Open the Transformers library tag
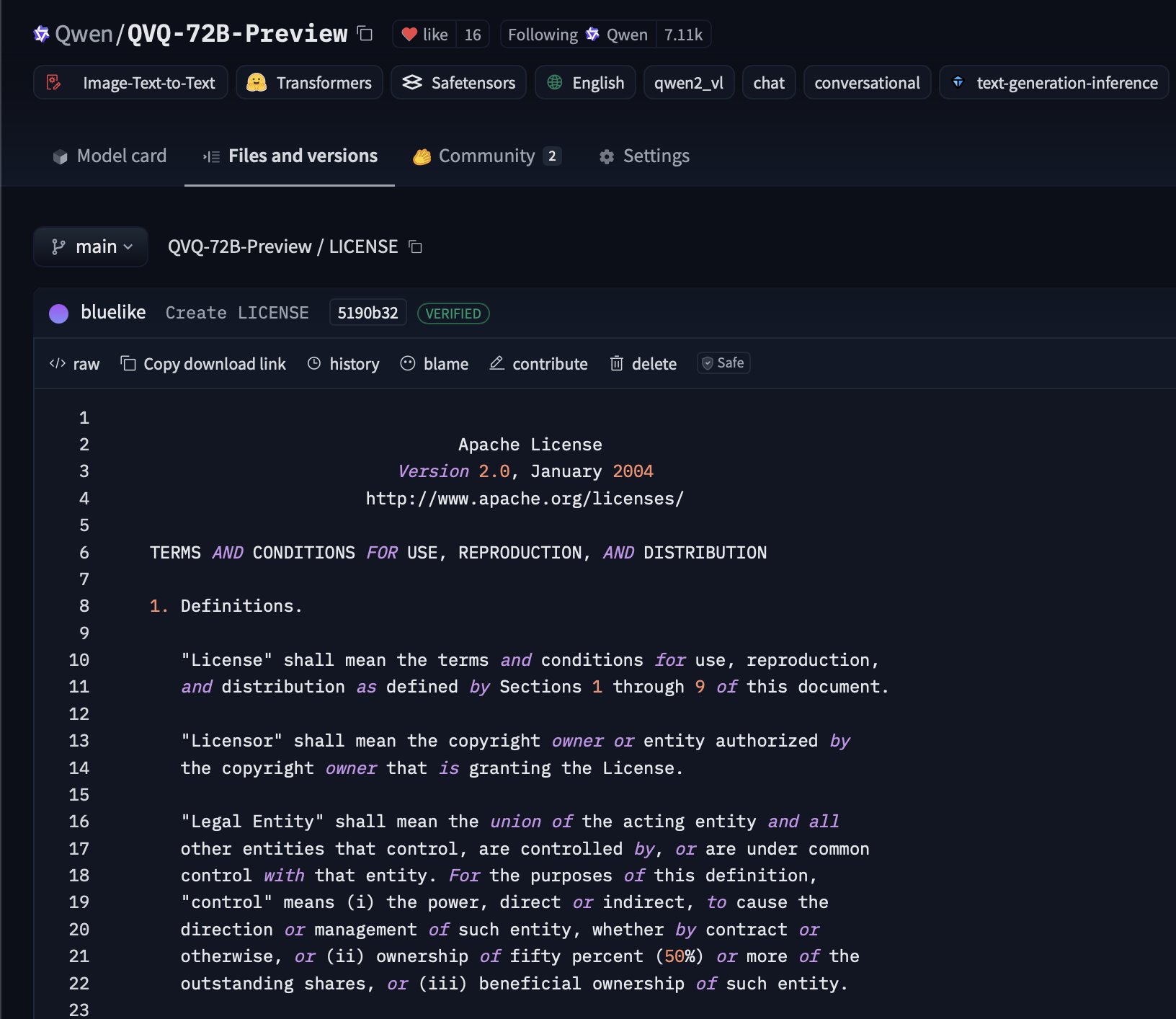Viewport: 1176px width, 1019px height. tap(309, 83)
